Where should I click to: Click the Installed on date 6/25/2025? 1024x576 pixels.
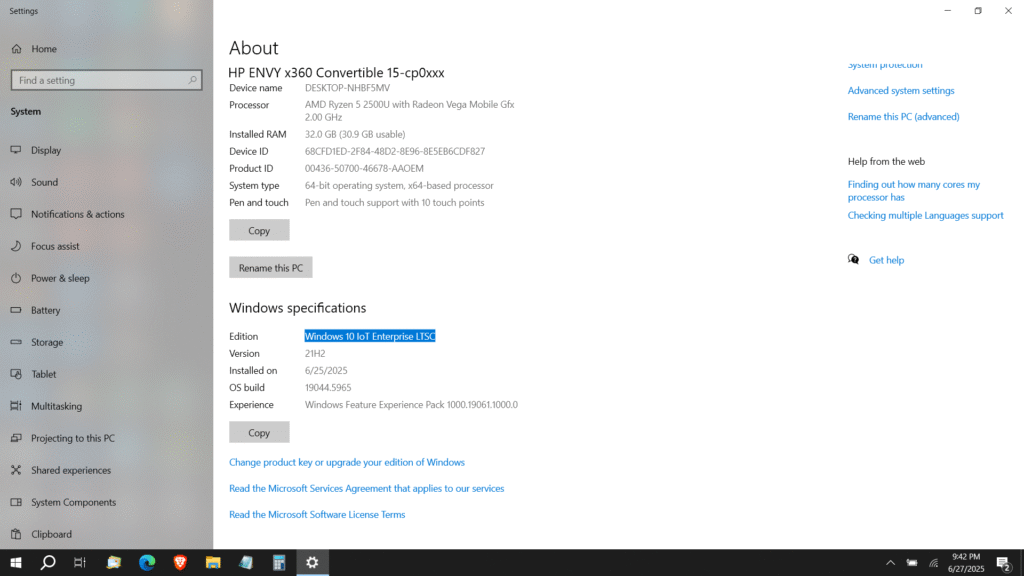[326, 370]
